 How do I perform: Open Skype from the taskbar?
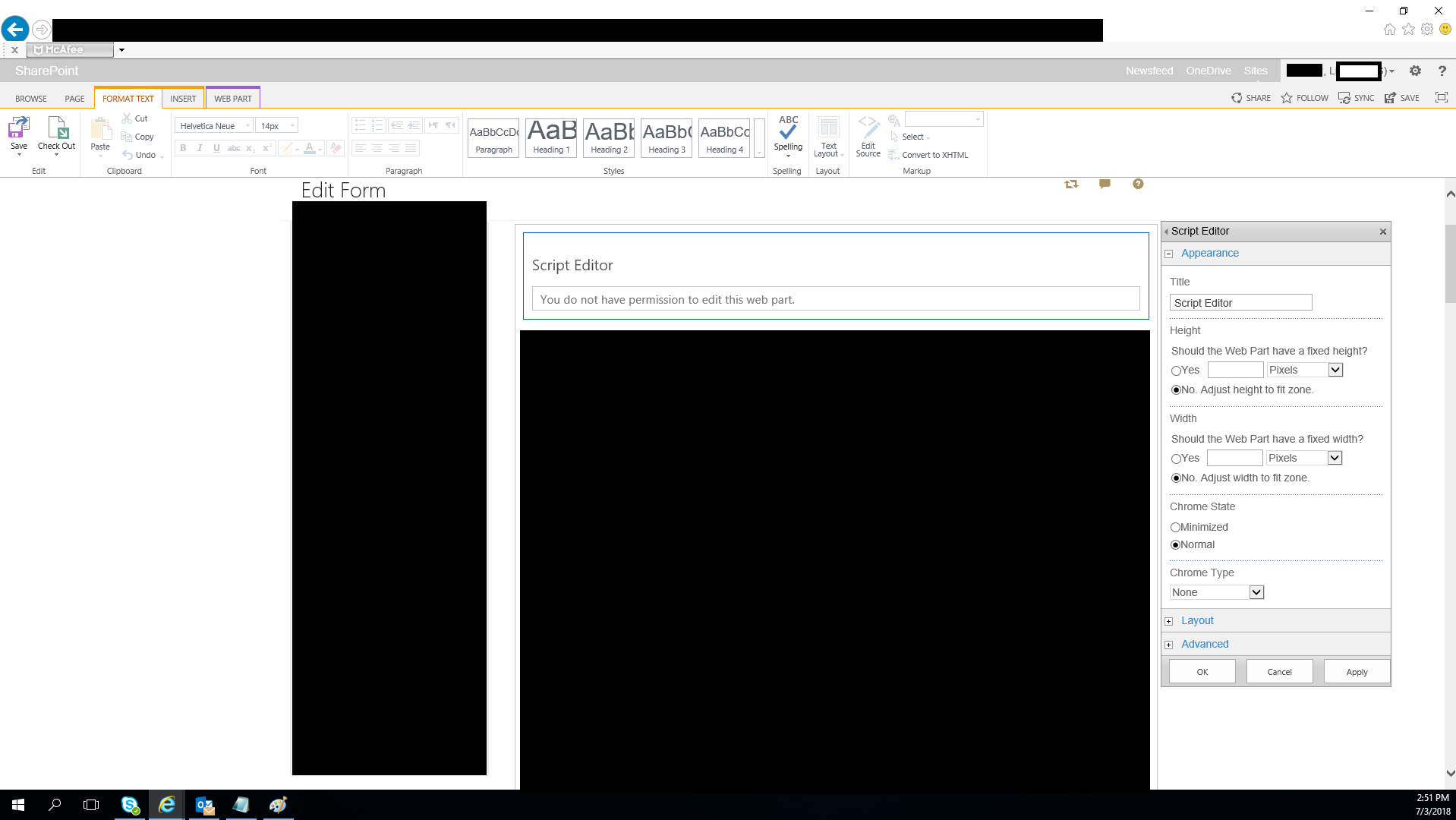click(x=130, y=805)
